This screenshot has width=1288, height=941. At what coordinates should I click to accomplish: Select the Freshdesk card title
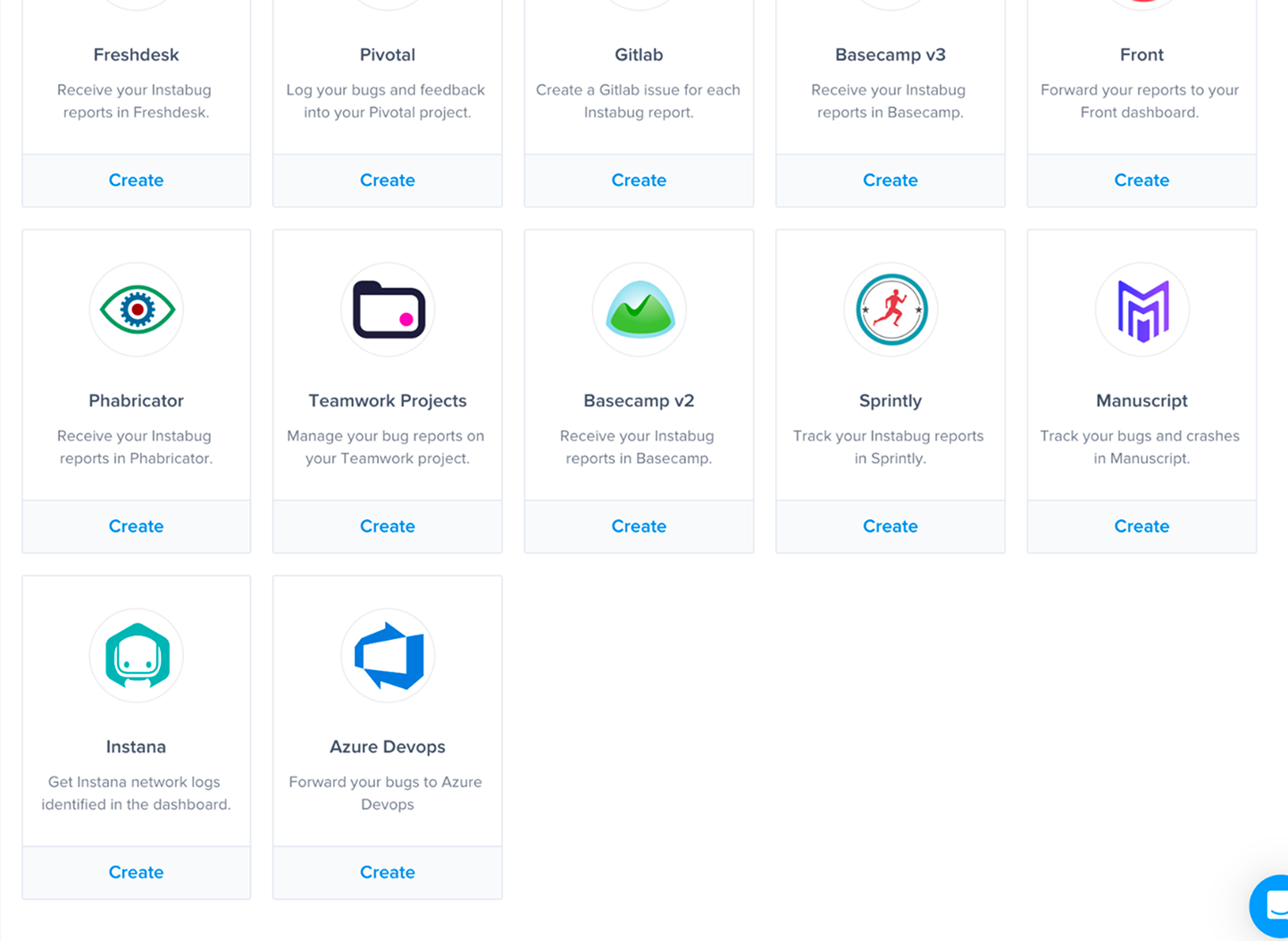136,55
